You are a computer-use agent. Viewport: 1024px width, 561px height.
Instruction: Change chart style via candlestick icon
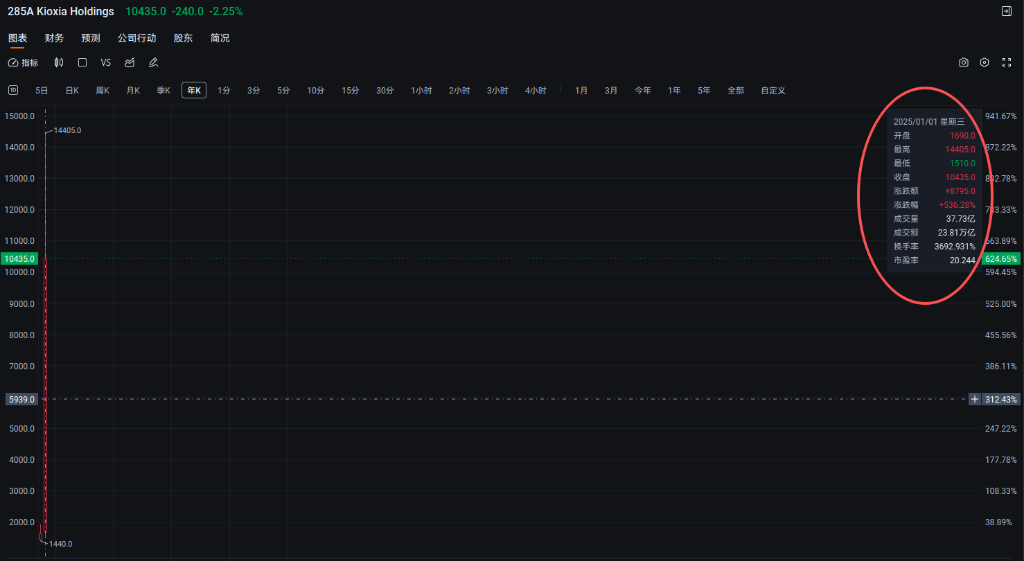pyautogui.click(x=59, y=62)
